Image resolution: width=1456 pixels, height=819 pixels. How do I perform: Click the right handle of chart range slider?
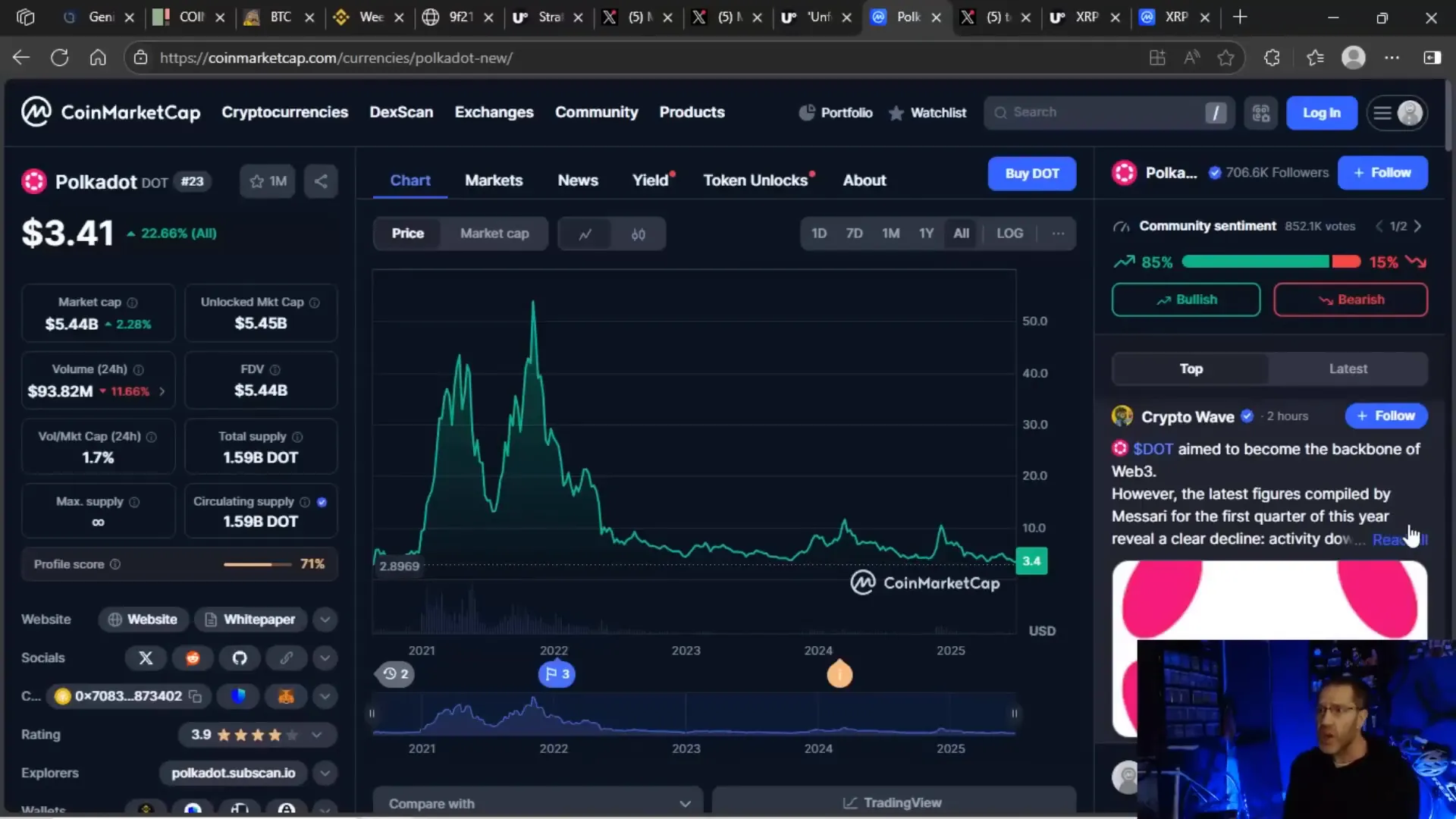[1014, 713]
